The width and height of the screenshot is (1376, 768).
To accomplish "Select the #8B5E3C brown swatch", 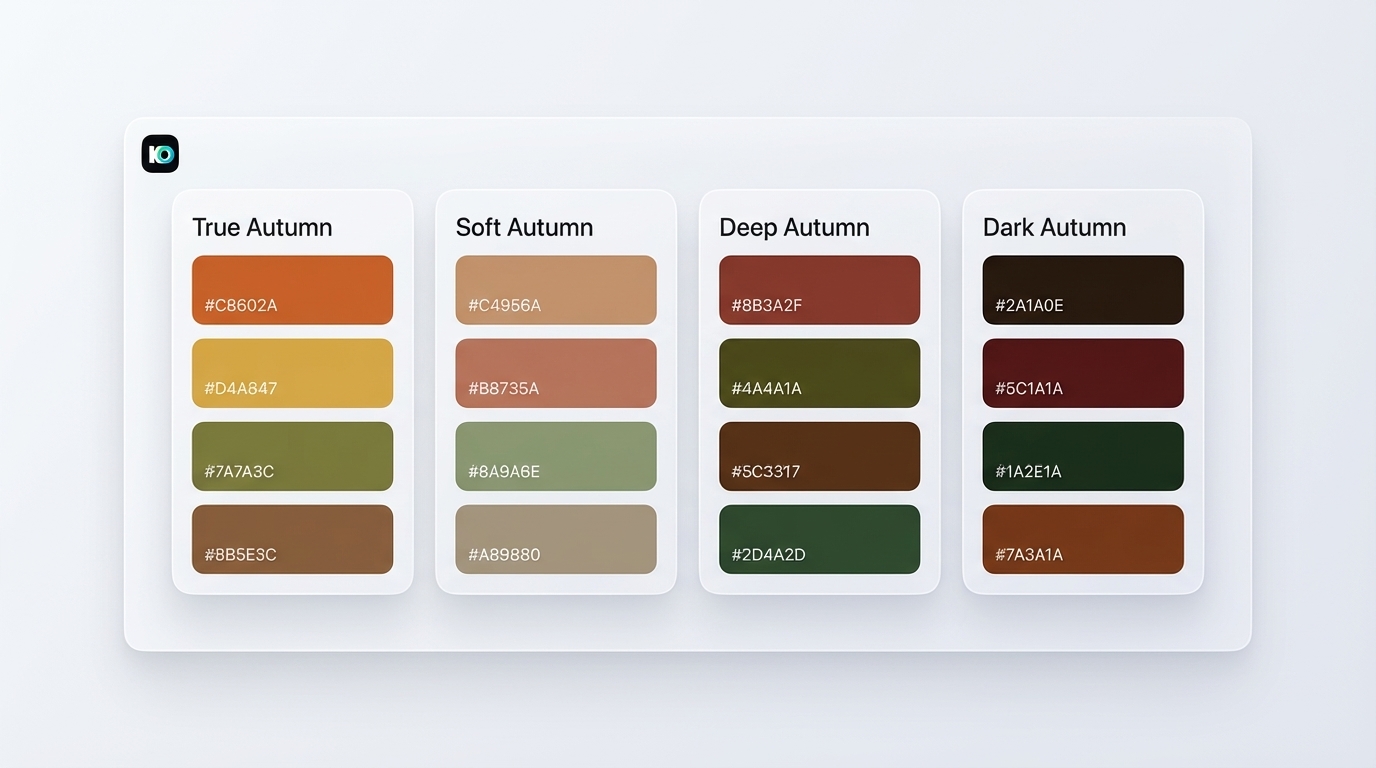I will (292, 539).
